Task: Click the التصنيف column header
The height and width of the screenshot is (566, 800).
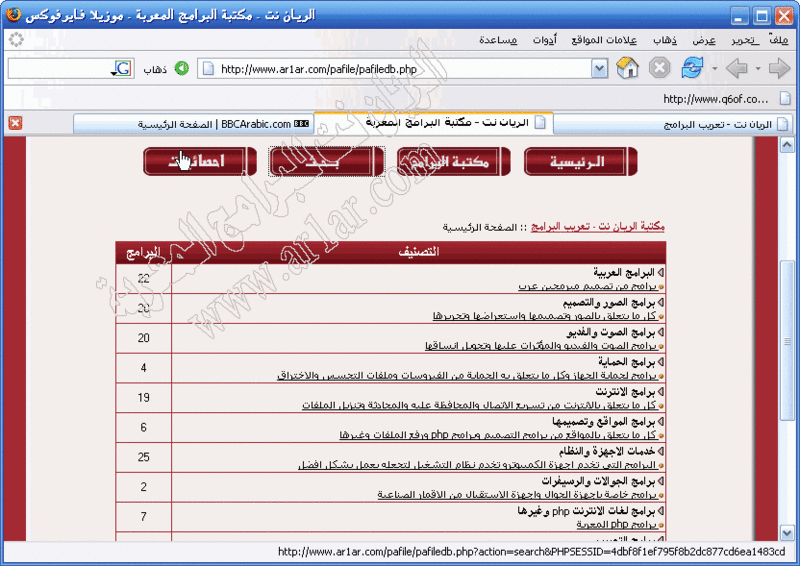Action: point(419,252)
